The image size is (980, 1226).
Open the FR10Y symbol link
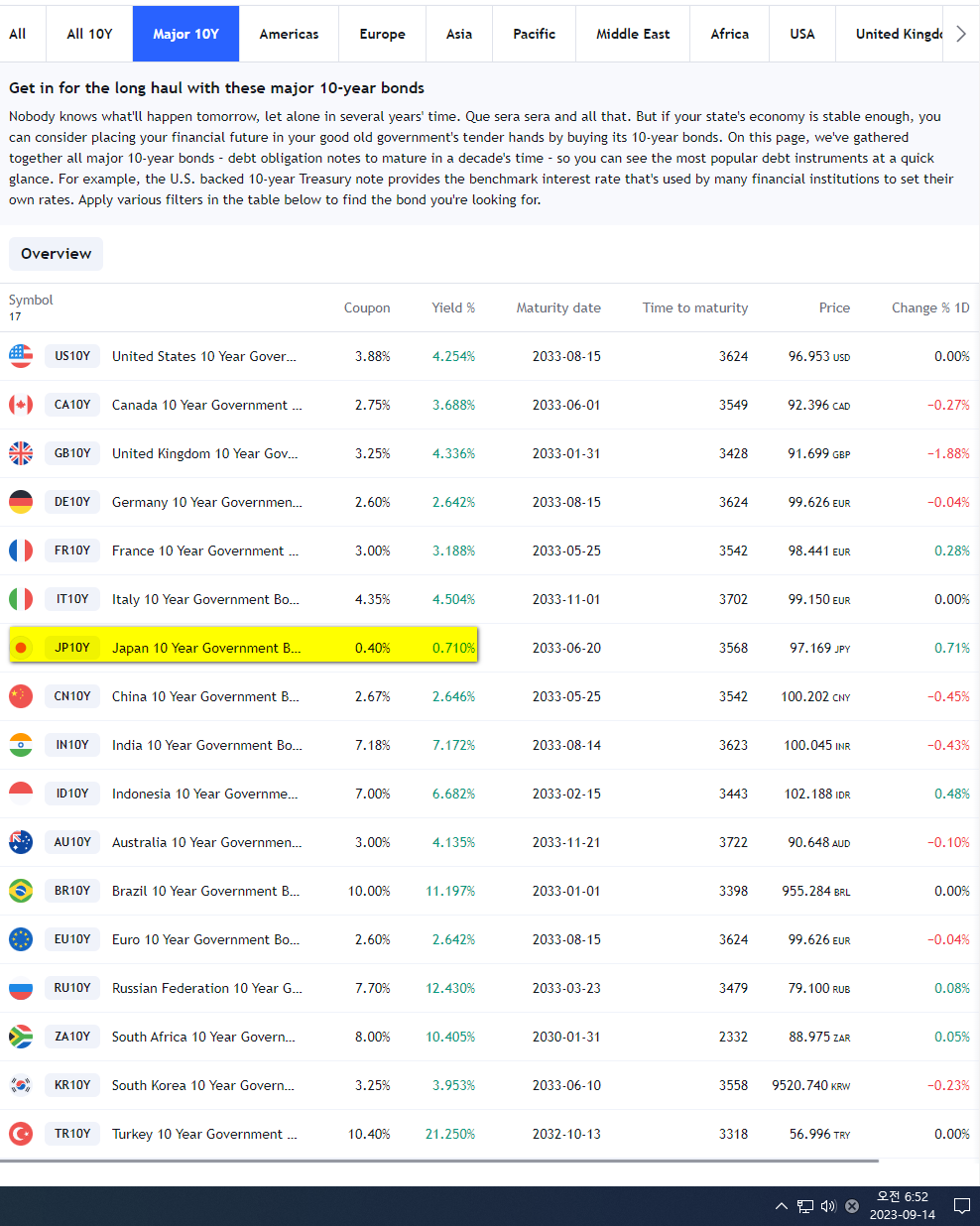tap(72, 551)
